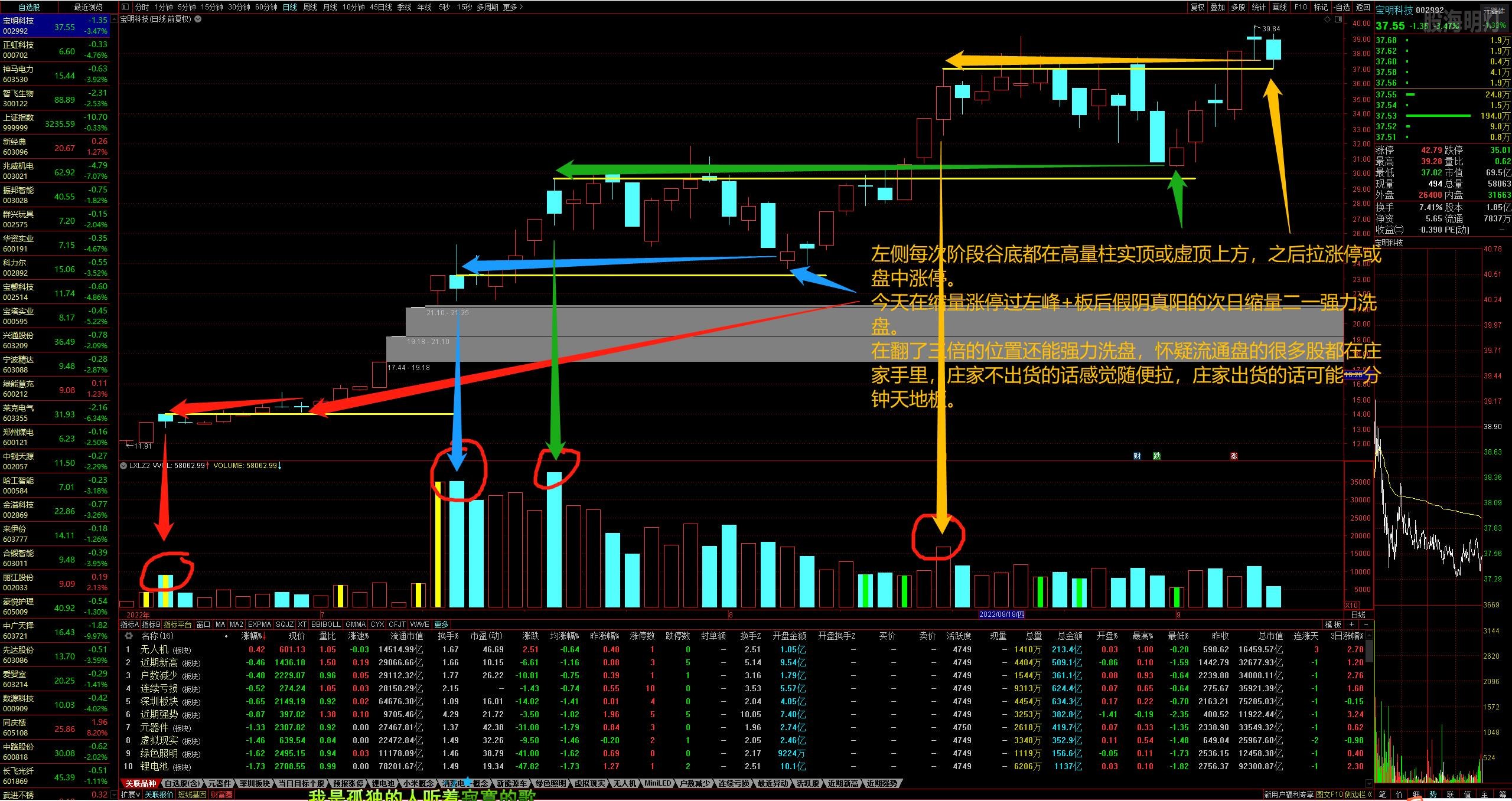
Task: Click the 财 marker icon on the chart
Action: (x=1137, y=456)
